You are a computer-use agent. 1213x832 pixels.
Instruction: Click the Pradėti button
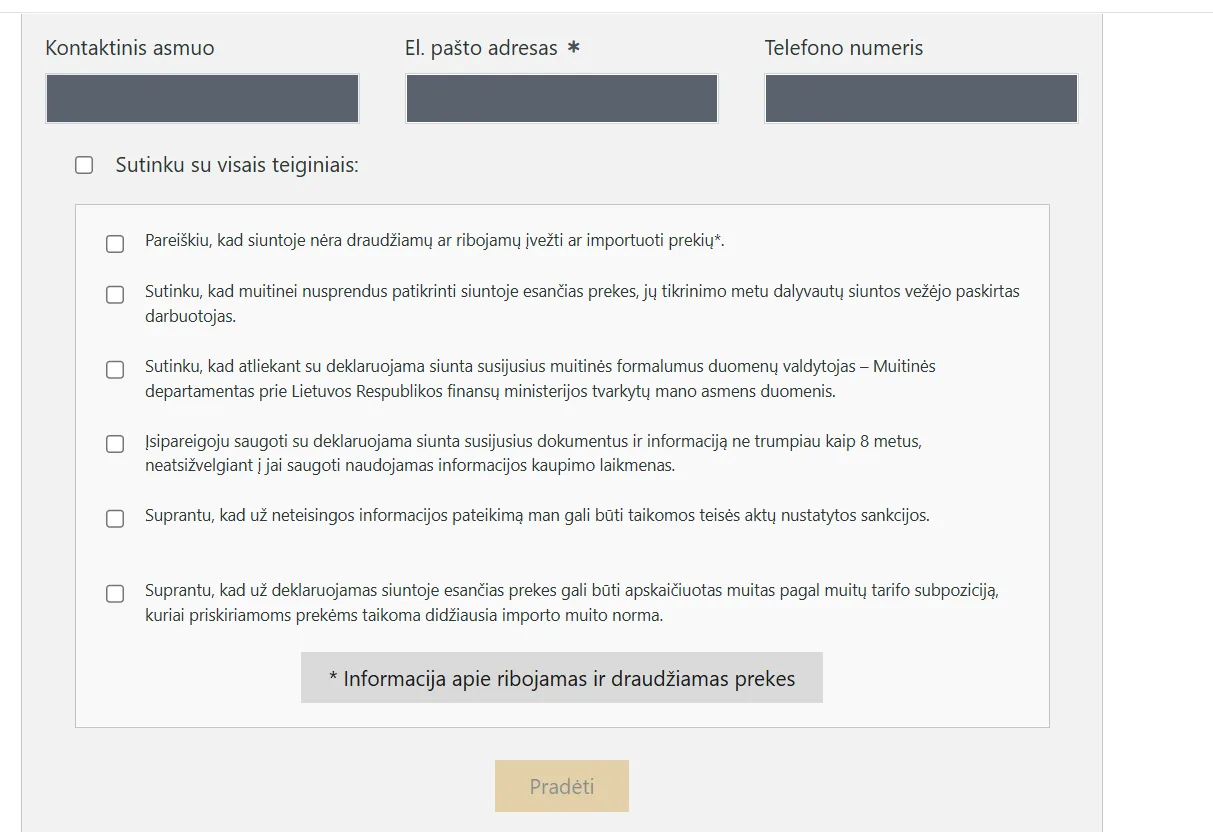click(562, 786)
